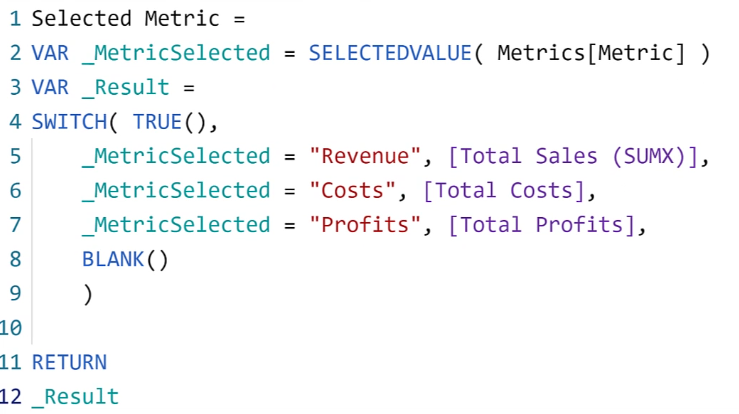Click the _MetricSelected variable declaration on line 2
Screen dimensions: 739x414
pyautogui.click(x=176, y=53)
